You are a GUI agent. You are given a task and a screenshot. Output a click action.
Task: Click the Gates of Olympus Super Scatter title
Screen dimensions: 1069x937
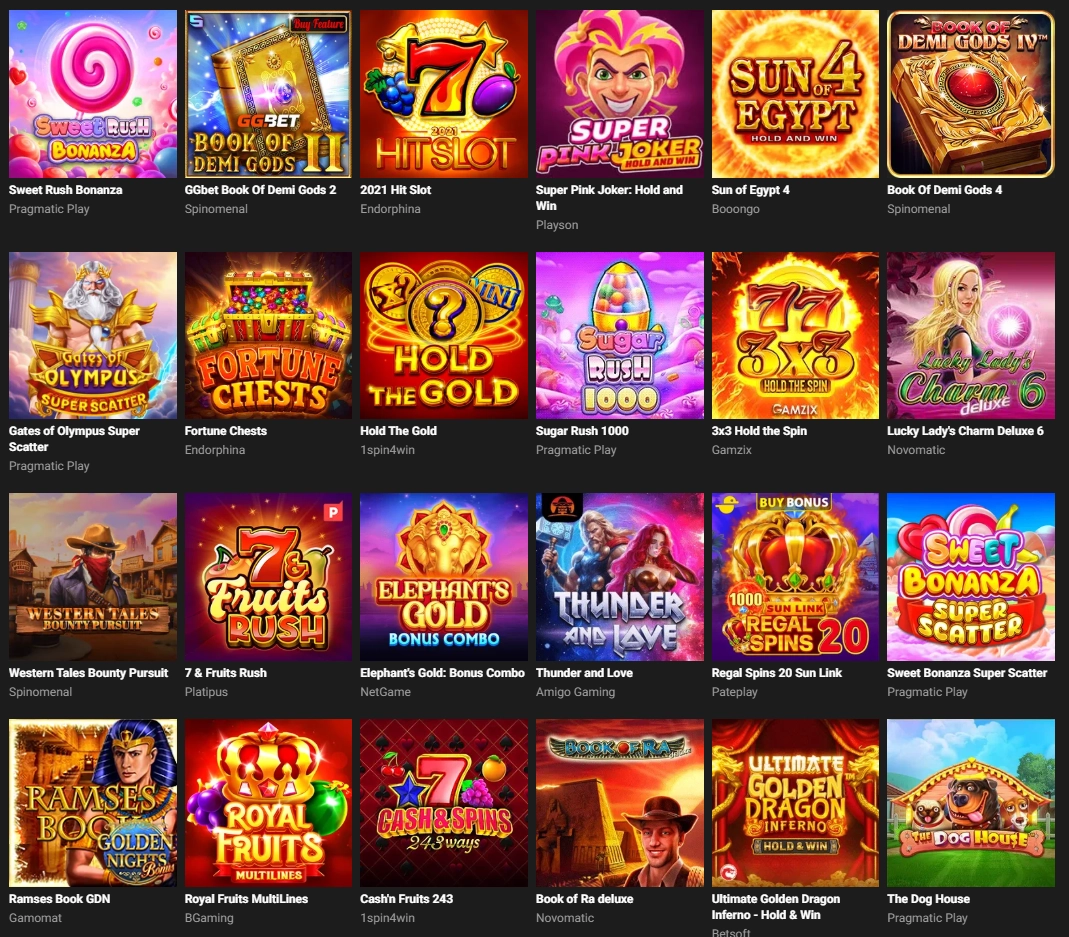(74, 439)
